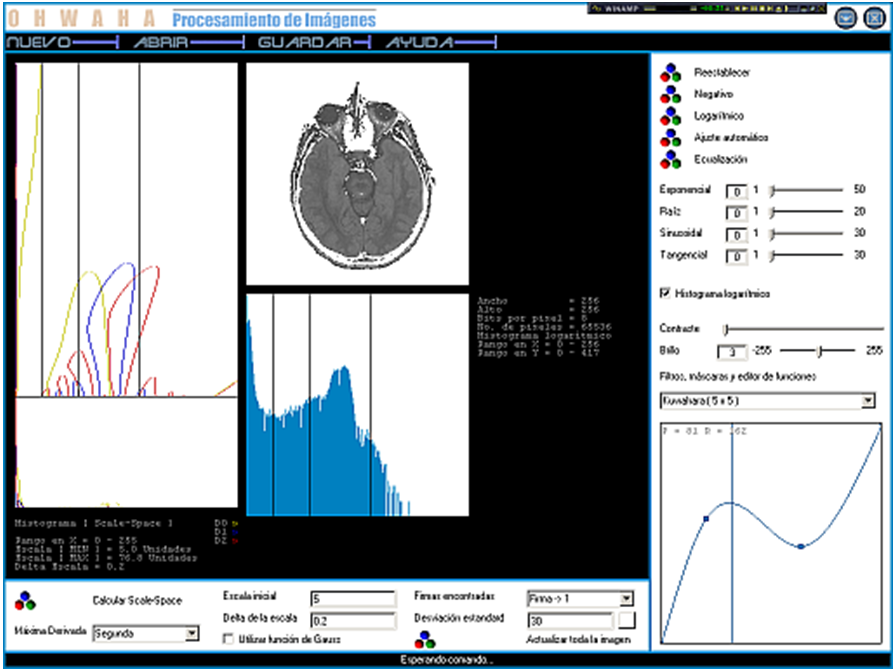Click 'Filtros, máscaras y editor de funciones' label
The height and width of the screenshot is (669, 893).
coord(738,376)
